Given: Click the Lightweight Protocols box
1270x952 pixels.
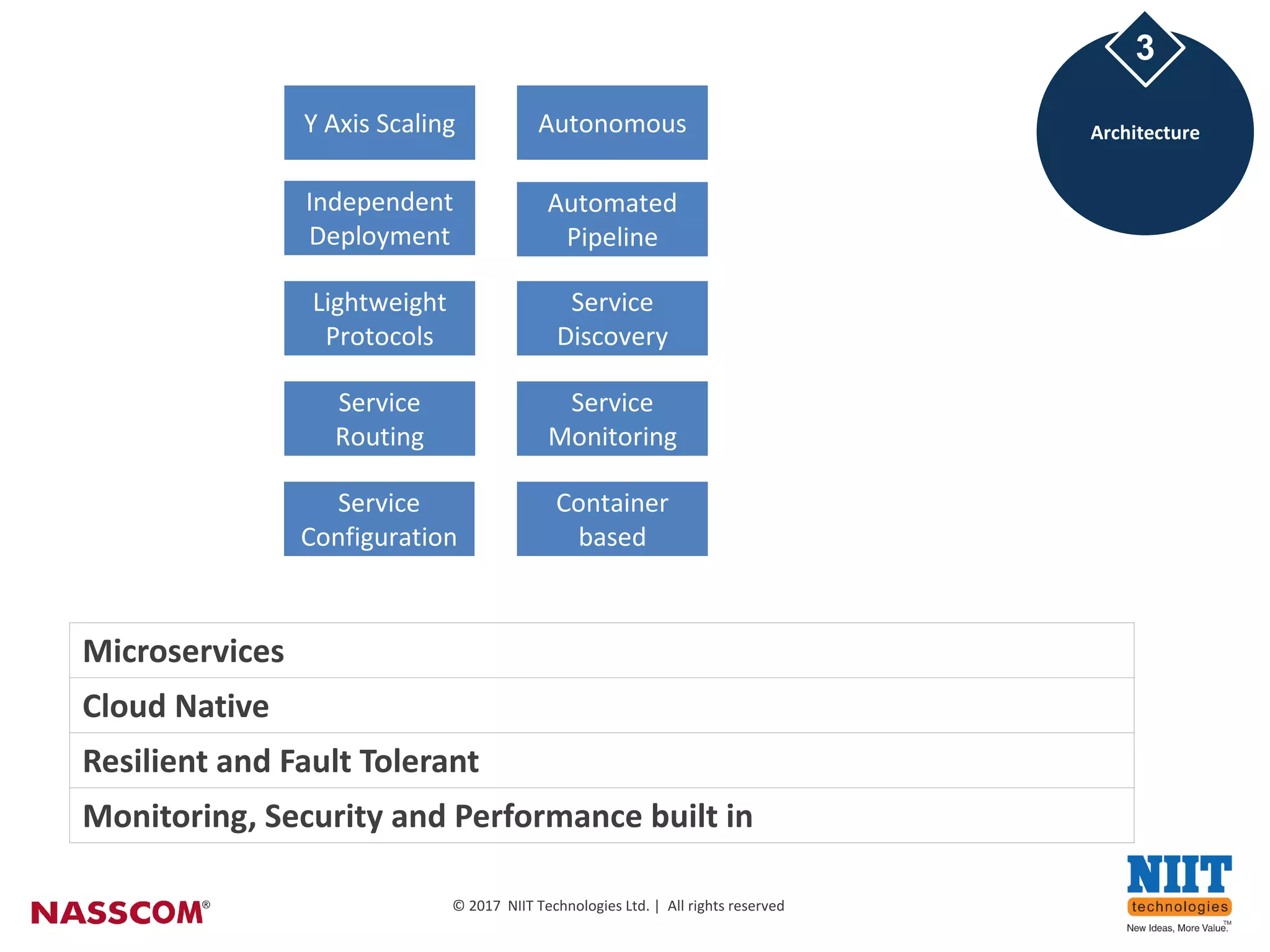Looking at the screenshot, I should tap(380, 318).
